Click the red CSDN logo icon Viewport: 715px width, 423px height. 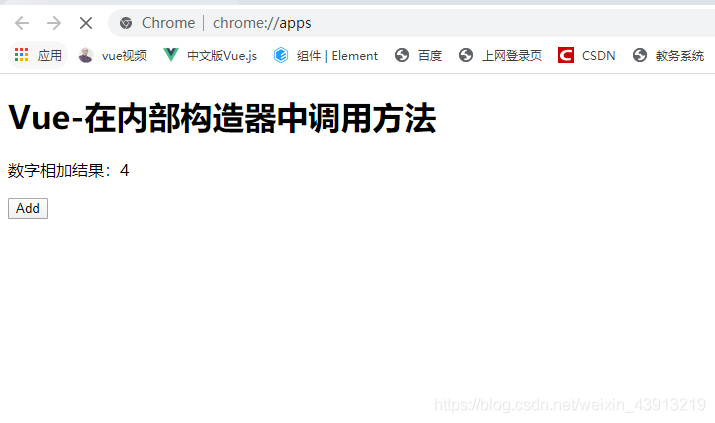click(x=566, y=55)
